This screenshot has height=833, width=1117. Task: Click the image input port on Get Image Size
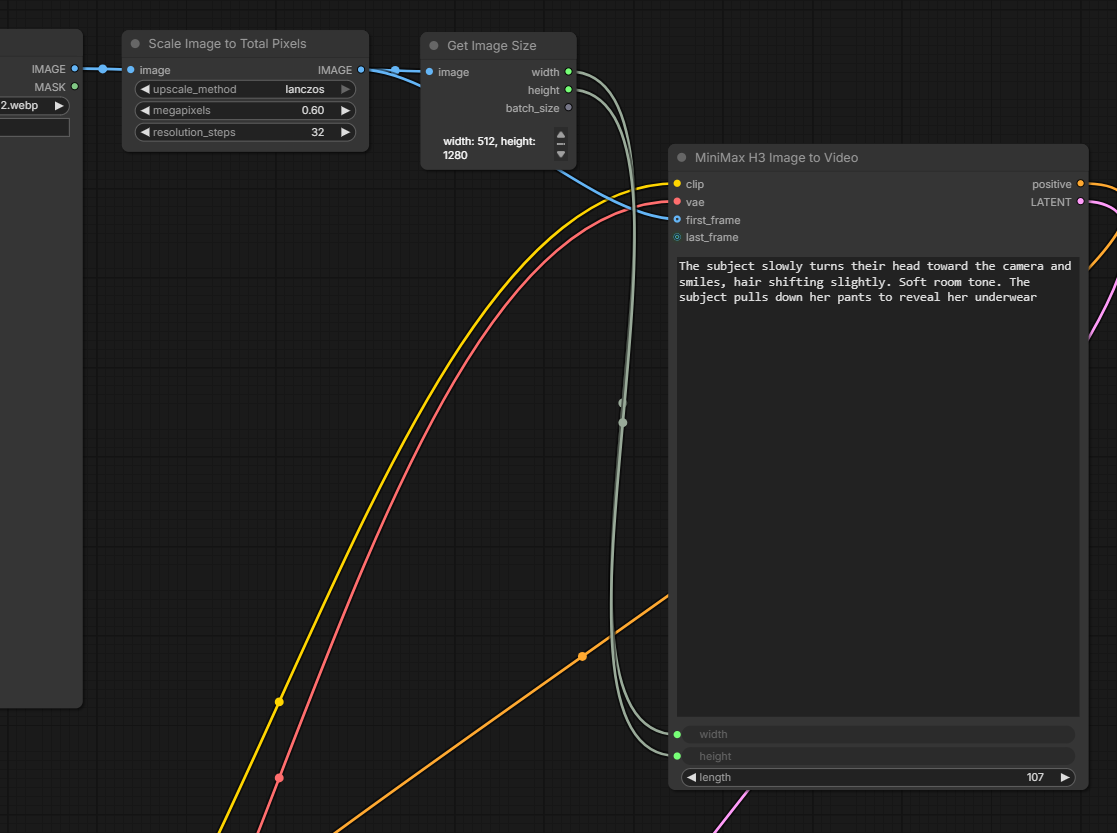(430, 72)
